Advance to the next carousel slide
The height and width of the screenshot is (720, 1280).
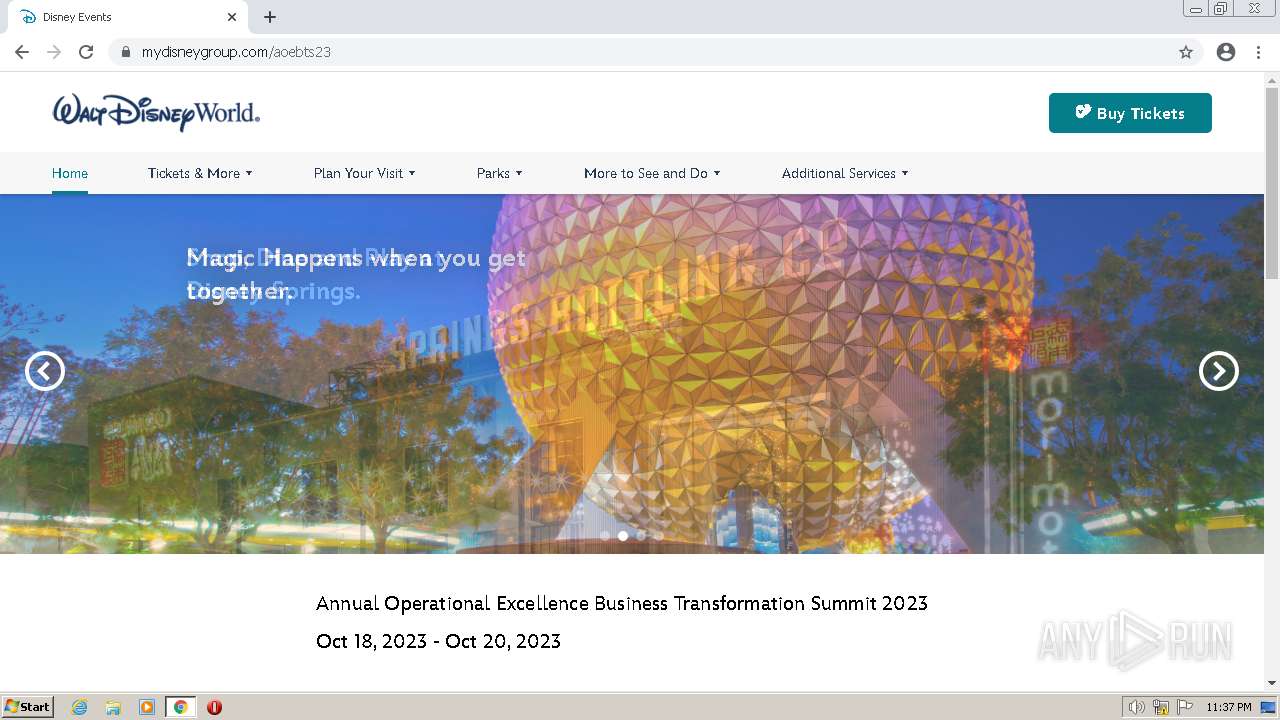pyautogui.click(x=1218, y=371)
